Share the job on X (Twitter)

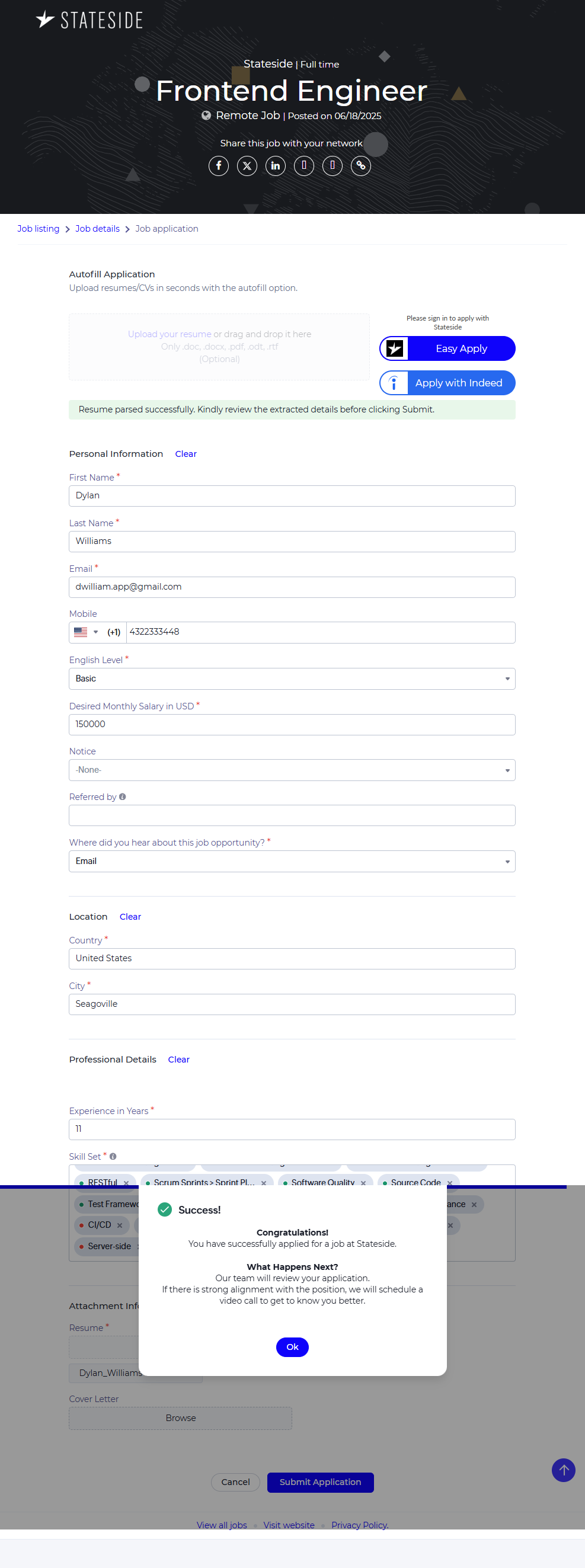click(247, 165)
